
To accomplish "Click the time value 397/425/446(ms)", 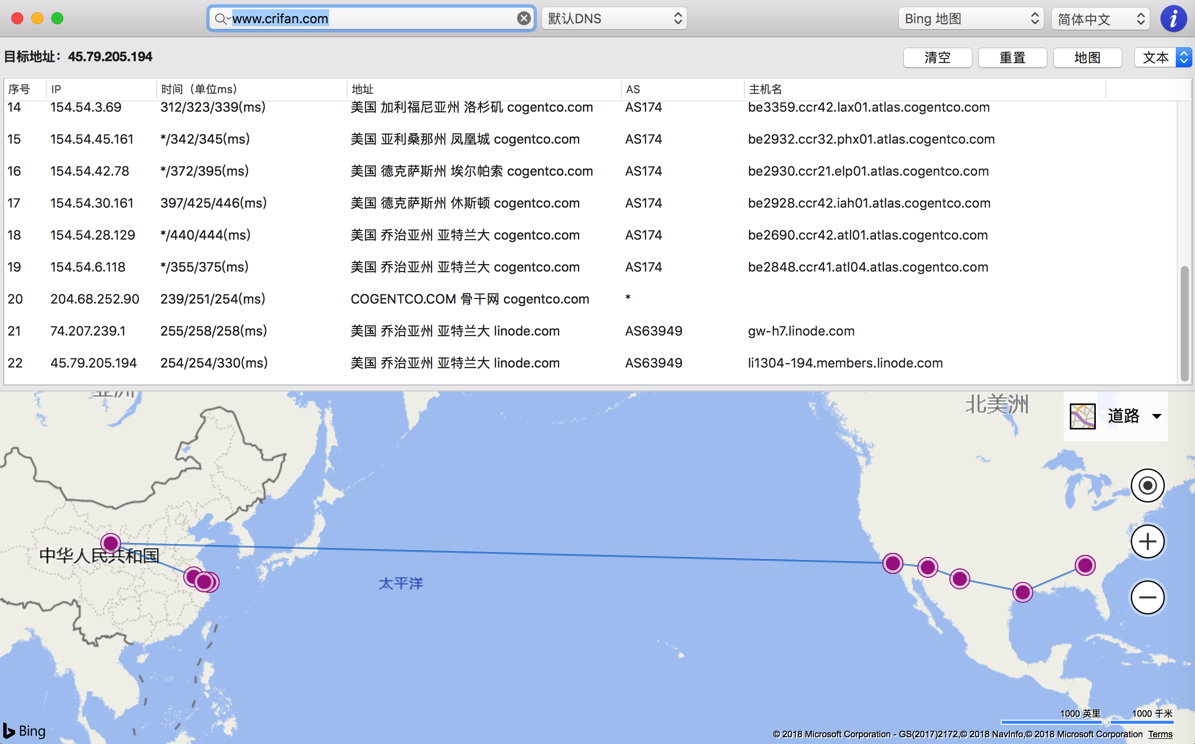I will [x=213, y=204].
